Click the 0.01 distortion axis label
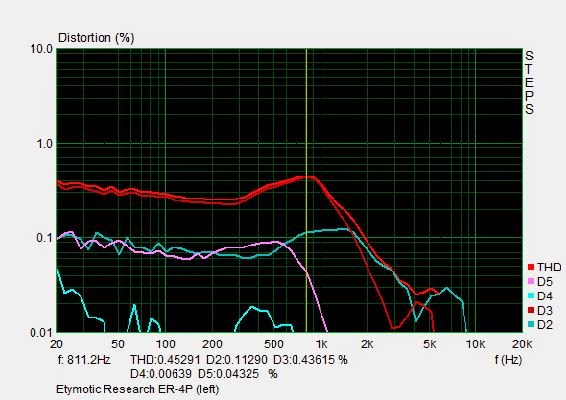 point(42,332)
